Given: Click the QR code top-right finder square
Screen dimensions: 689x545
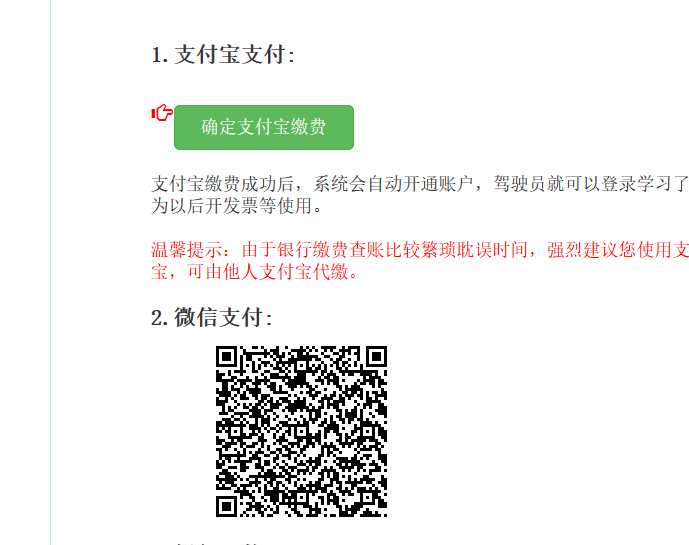Looking at the screenshot, I should 377,356.
